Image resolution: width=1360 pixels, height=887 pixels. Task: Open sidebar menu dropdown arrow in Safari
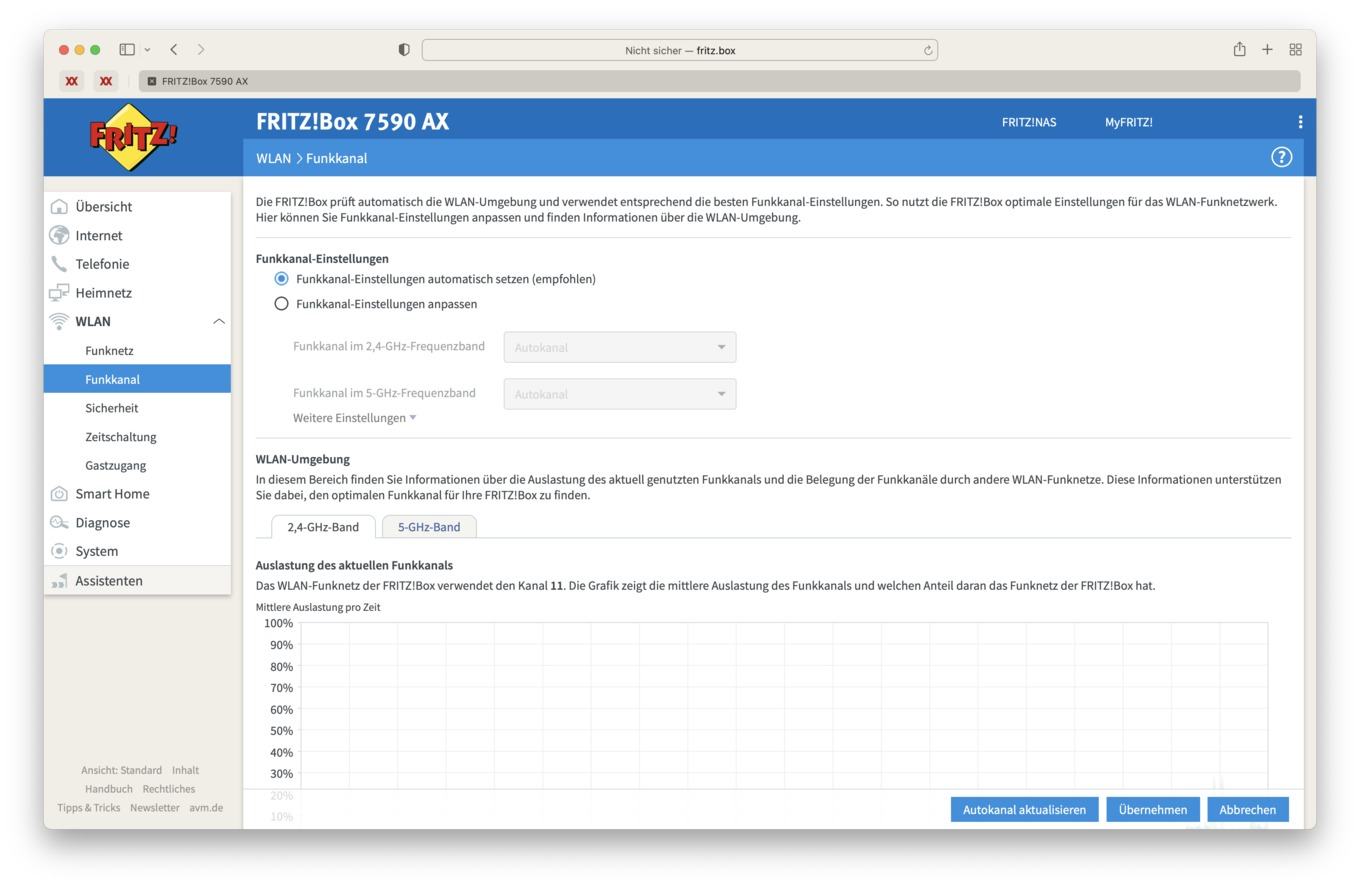(148, 49)
